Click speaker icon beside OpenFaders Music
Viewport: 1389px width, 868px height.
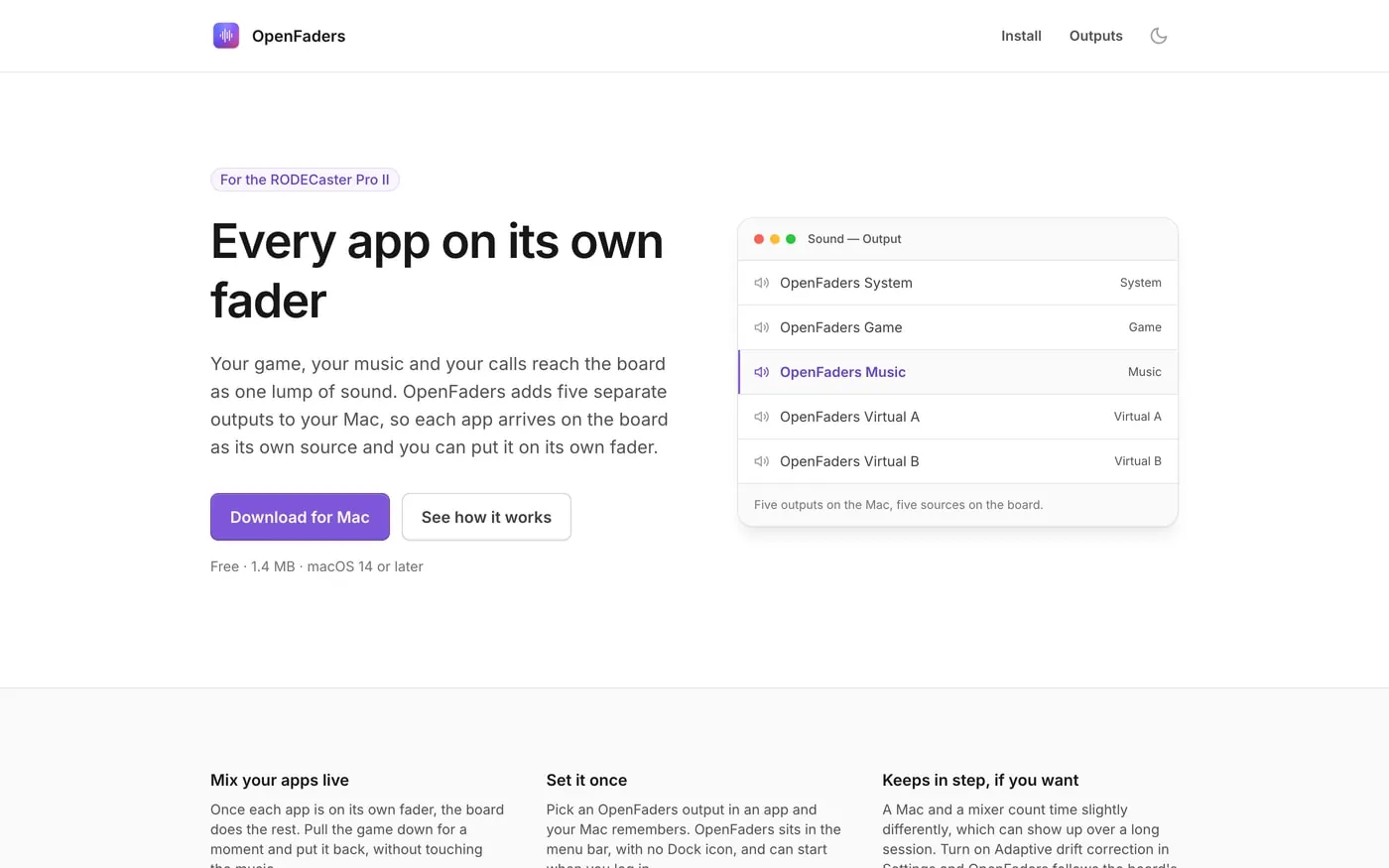[x=762, y=372]
